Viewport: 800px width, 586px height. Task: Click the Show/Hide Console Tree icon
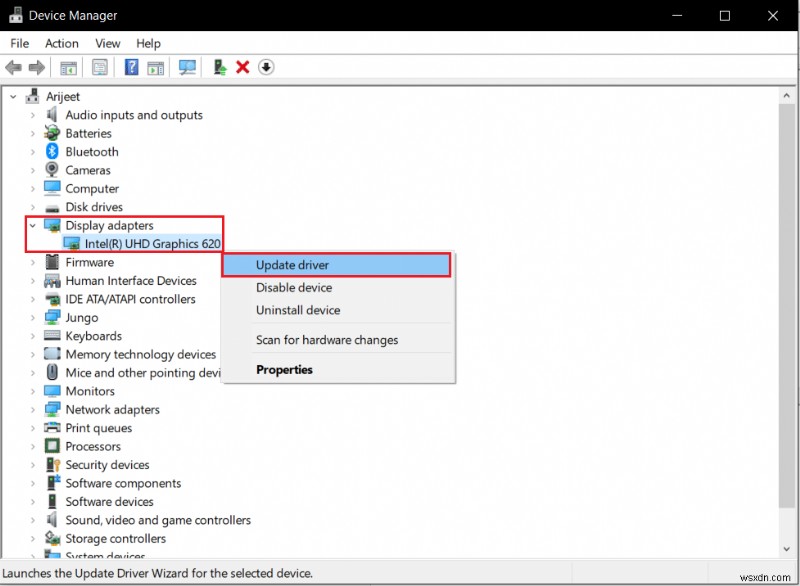click(67, 67)
